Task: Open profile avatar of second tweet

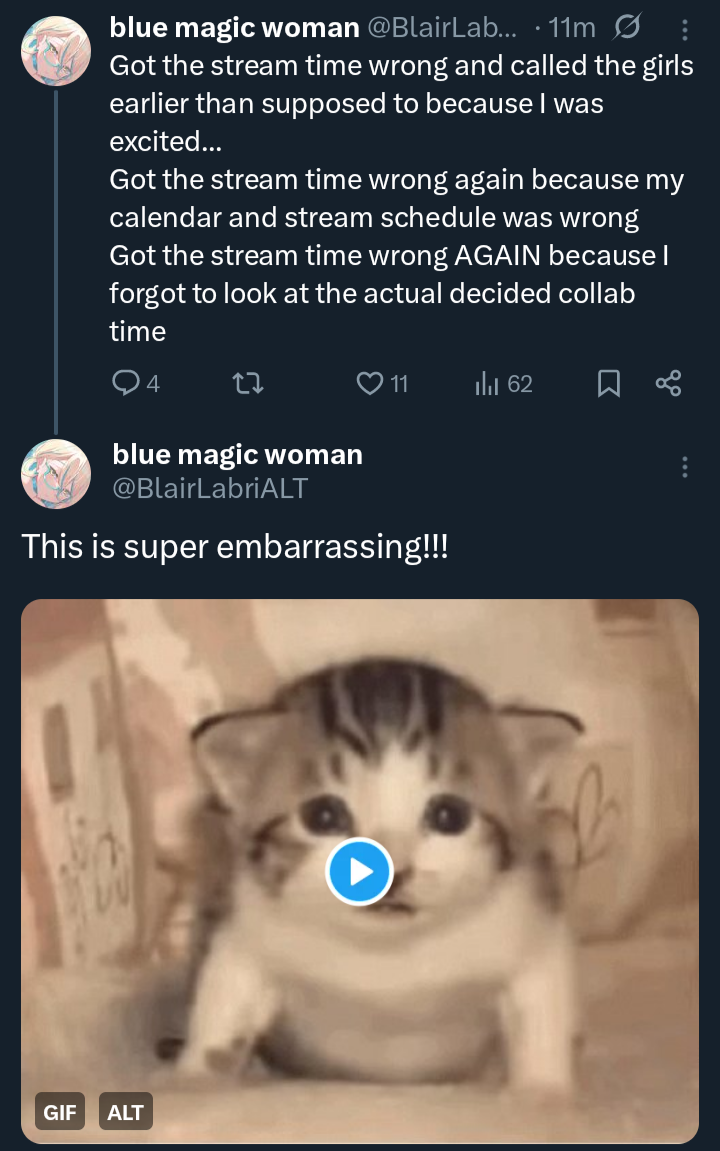Action: [x=56, y=474]
